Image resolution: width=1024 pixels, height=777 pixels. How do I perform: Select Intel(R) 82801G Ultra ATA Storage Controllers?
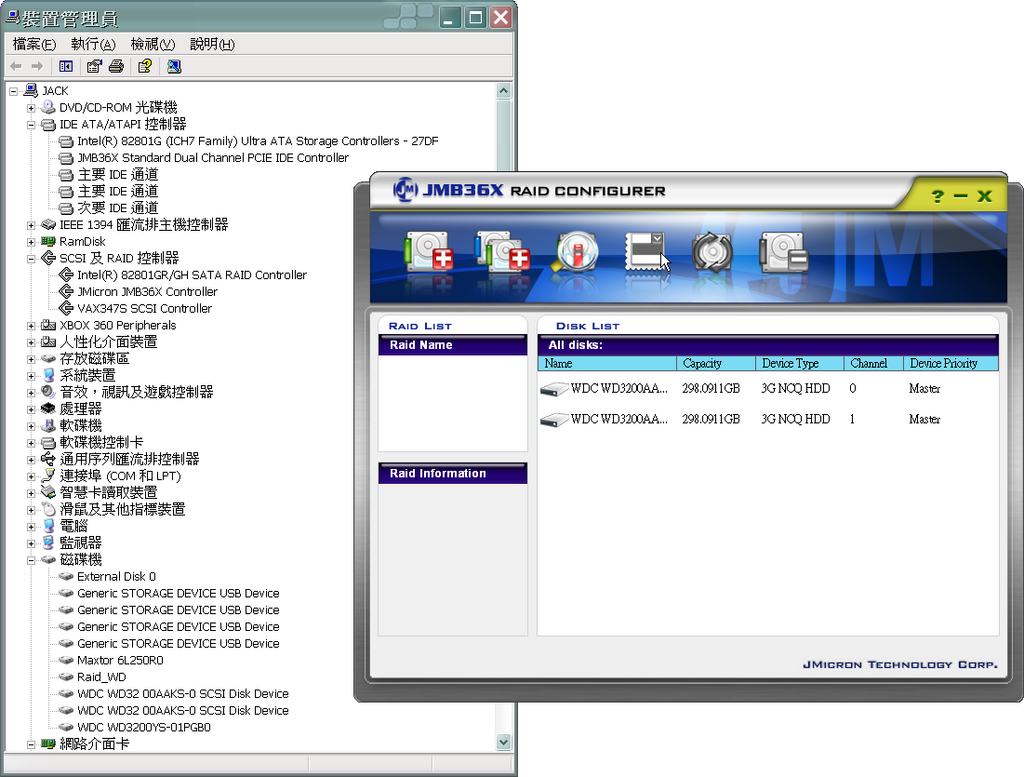coord(257,141)
